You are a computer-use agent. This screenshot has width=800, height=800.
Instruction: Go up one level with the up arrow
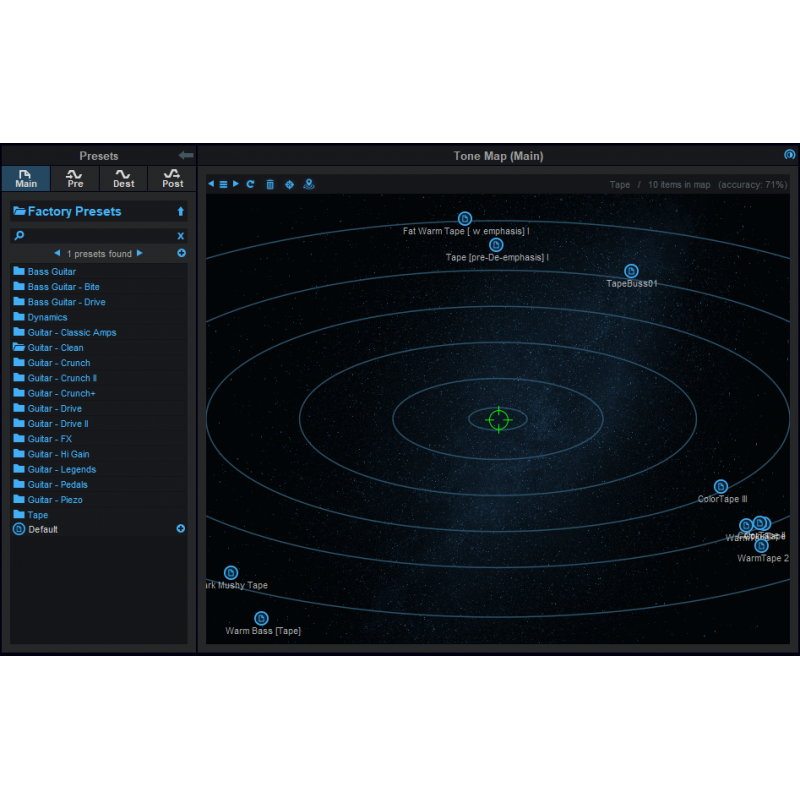coord(181,211)
